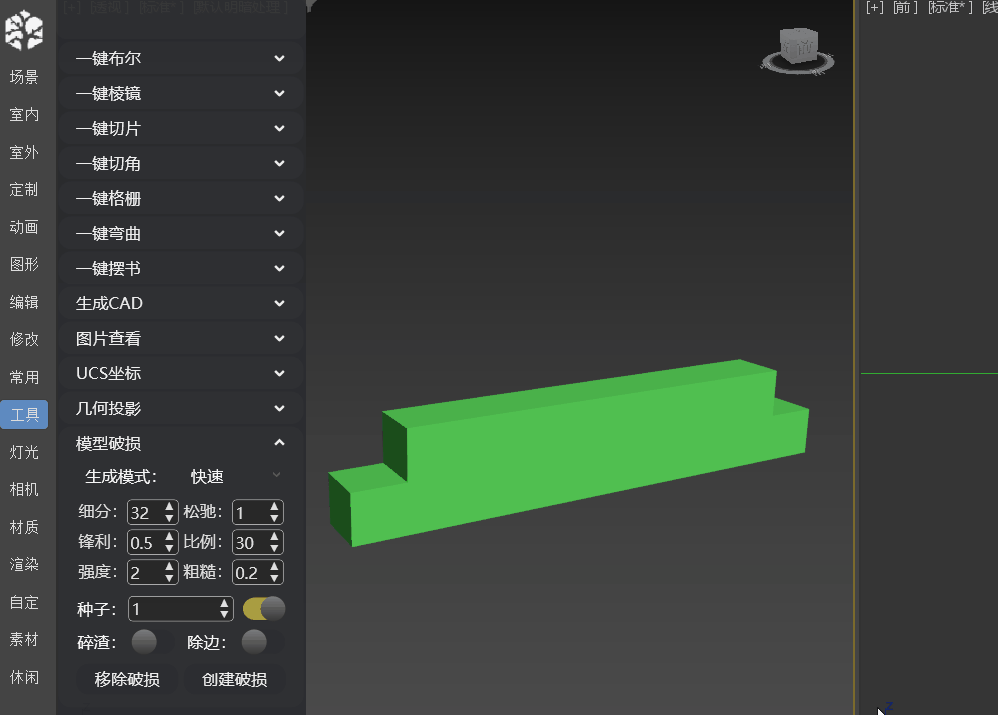Toggle the yellow switch beside 种子

point(264,609)
